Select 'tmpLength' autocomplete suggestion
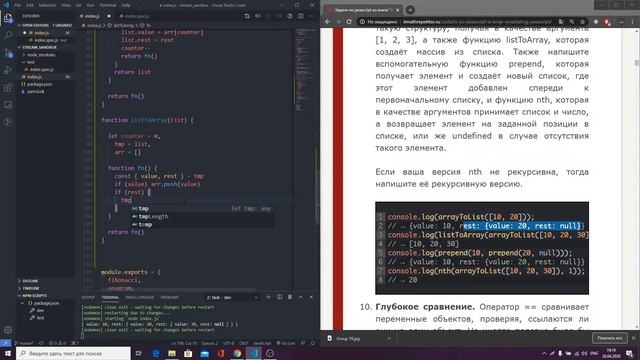Screen dimensions: 640x360 tap(202, 216)
